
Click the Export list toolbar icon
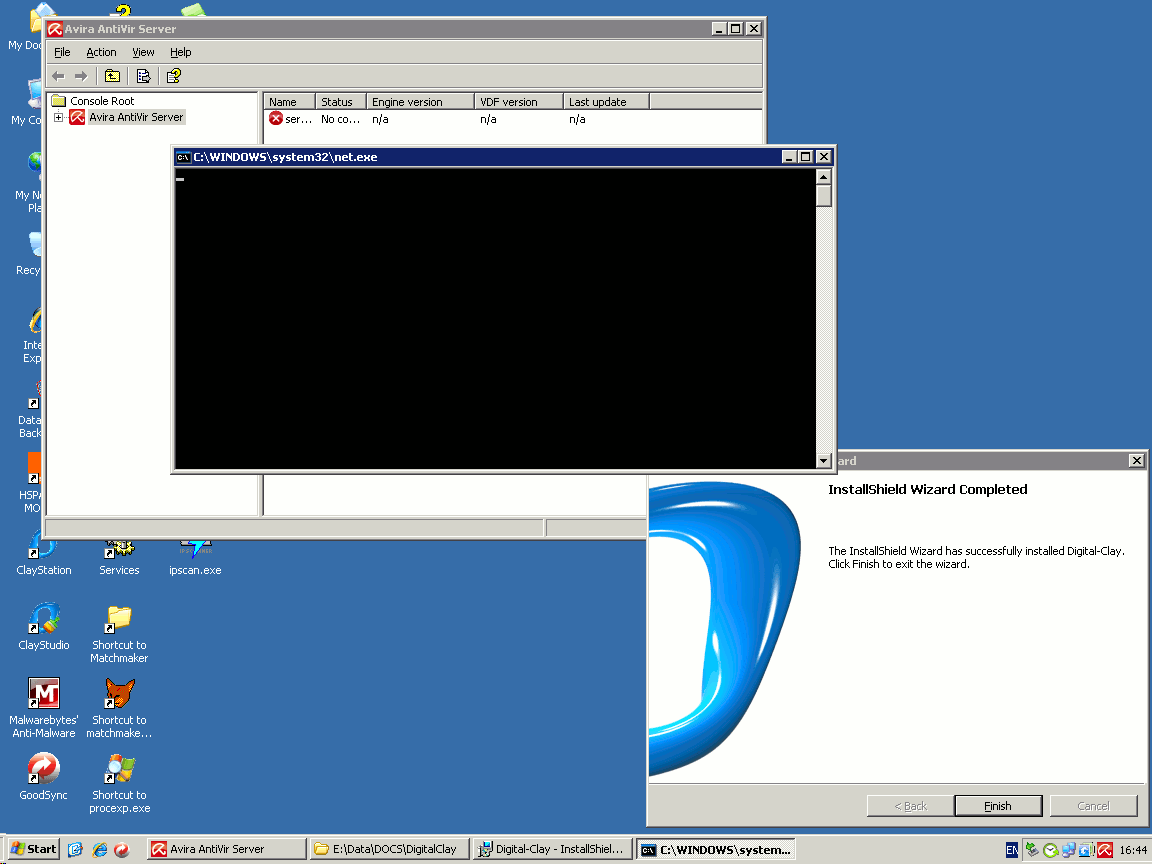[x=143, y=76]
